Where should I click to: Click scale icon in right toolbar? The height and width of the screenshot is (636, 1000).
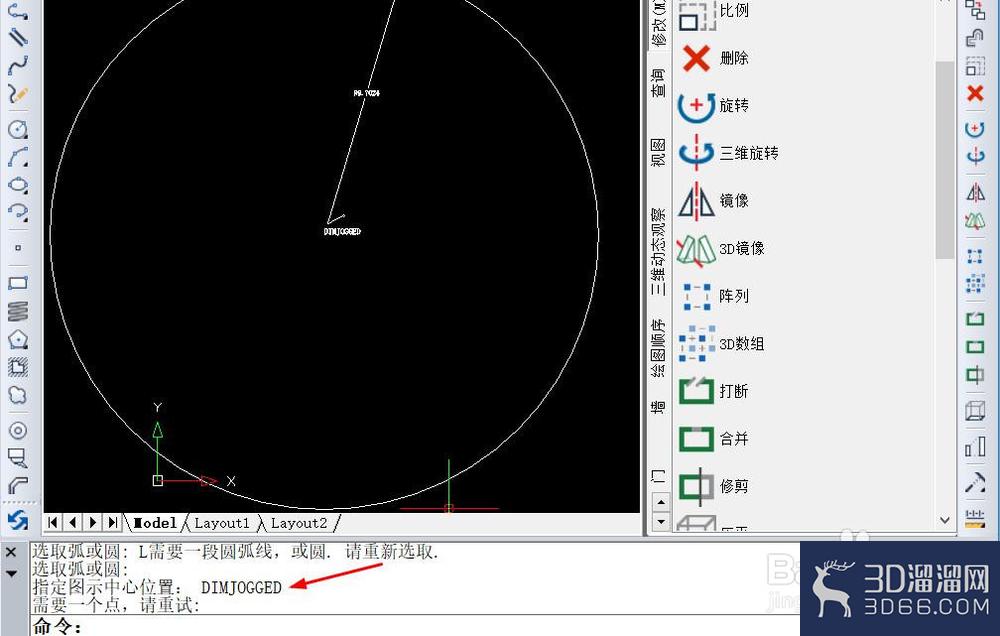(975, 66)
